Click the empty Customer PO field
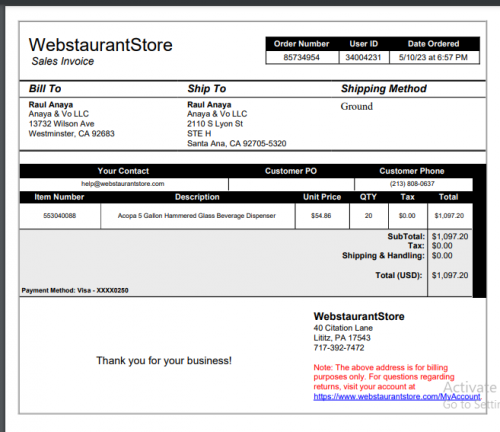This screenshot has height=432, width=500. [x=291, y=184]
